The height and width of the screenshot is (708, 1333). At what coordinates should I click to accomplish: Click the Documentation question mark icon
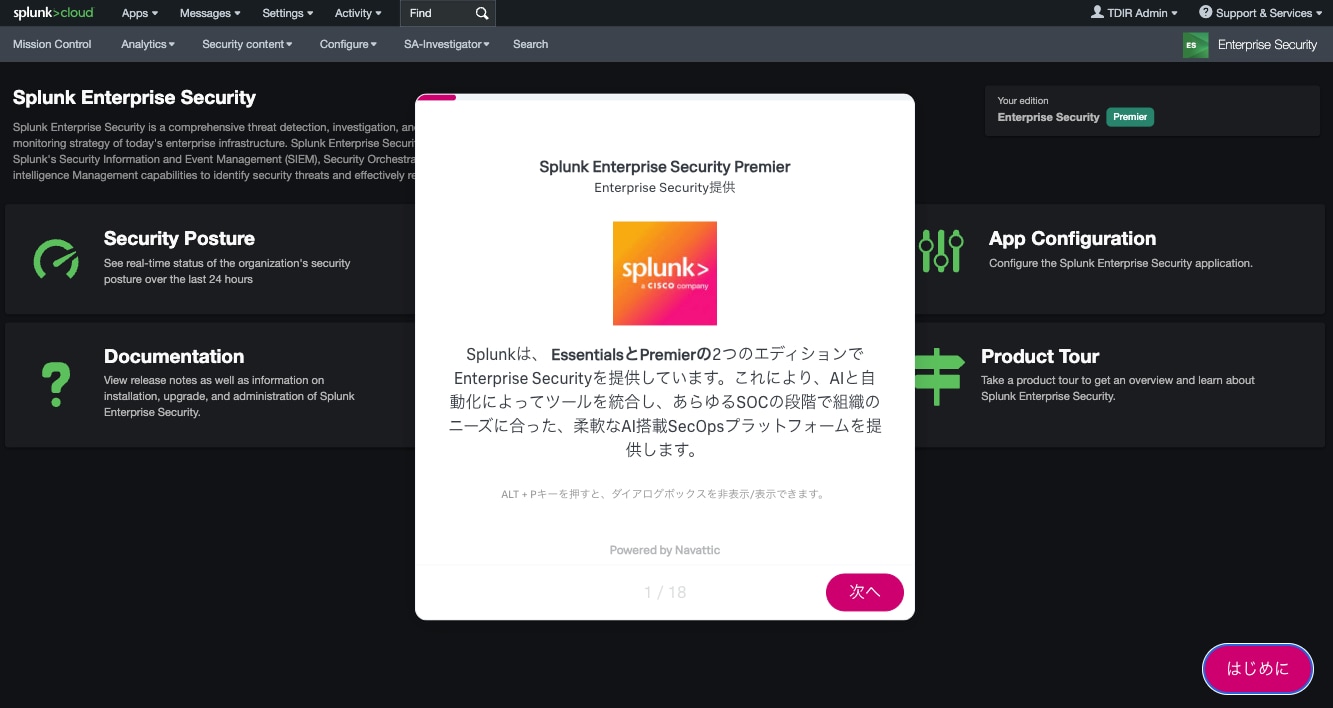(56, 384)
